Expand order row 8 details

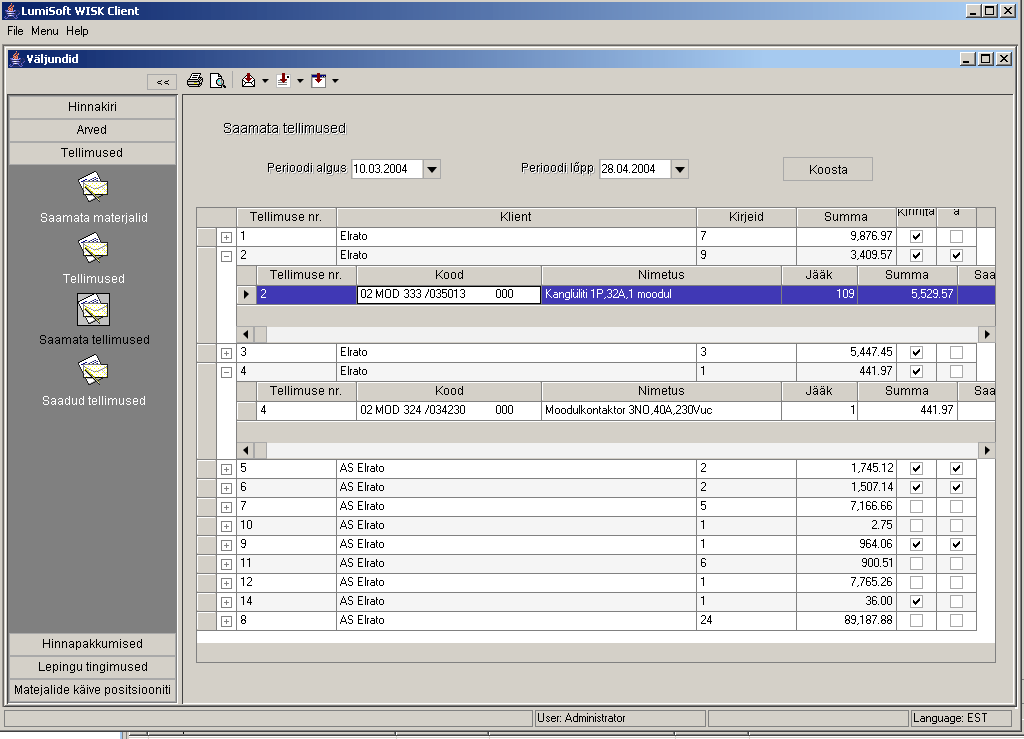(x=226, y=621)
